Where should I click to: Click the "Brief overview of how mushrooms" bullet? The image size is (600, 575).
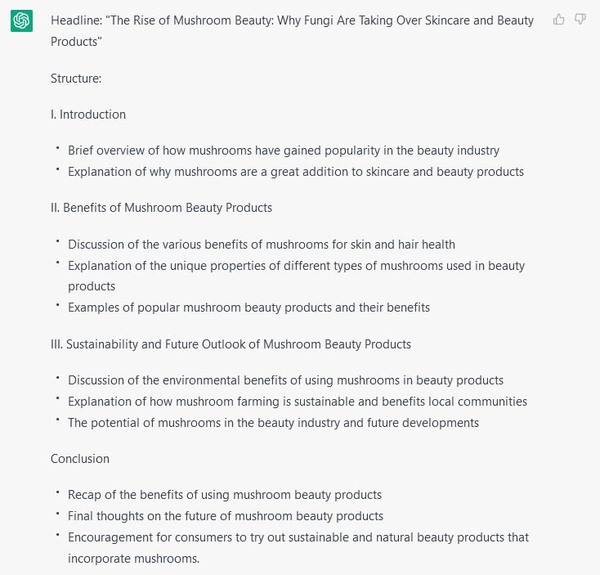pos(283,150)
